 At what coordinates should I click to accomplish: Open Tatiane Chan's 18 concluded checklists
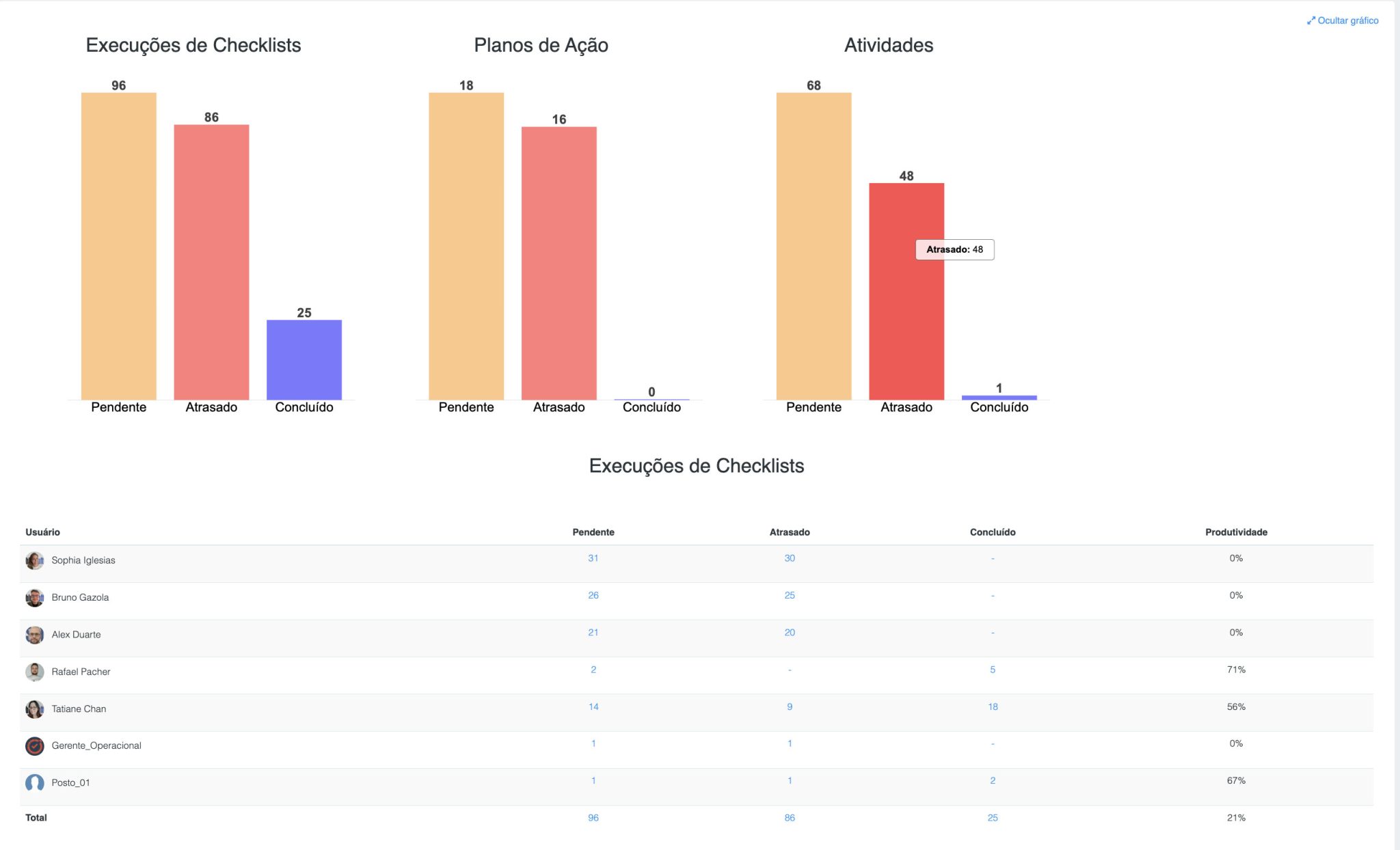(x=991, y=707)
